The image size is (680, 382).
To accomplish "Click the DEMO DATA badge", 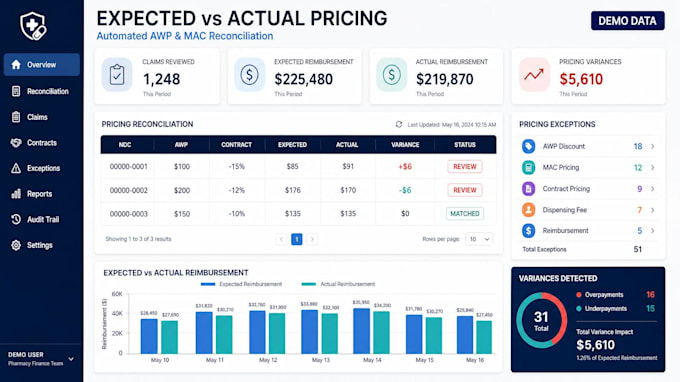I will (628, 21).
